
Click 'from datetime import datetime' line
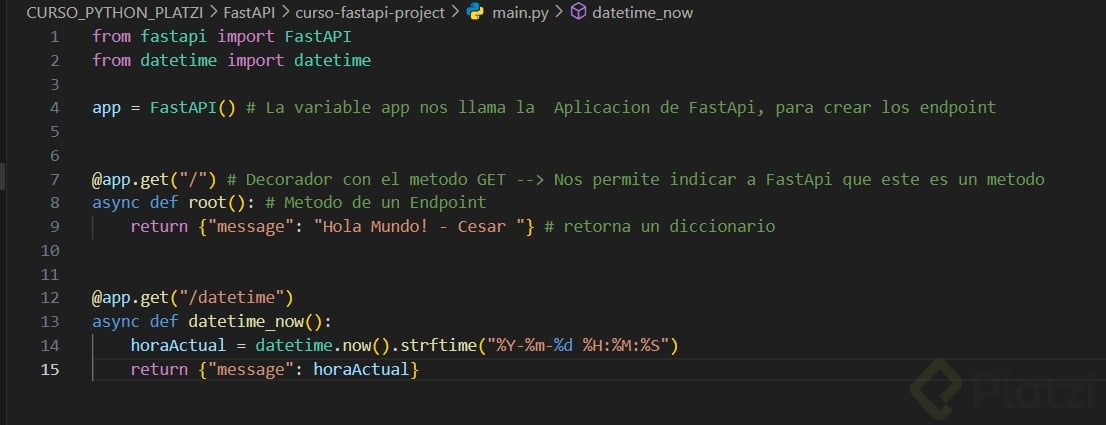tap(231, 61)
